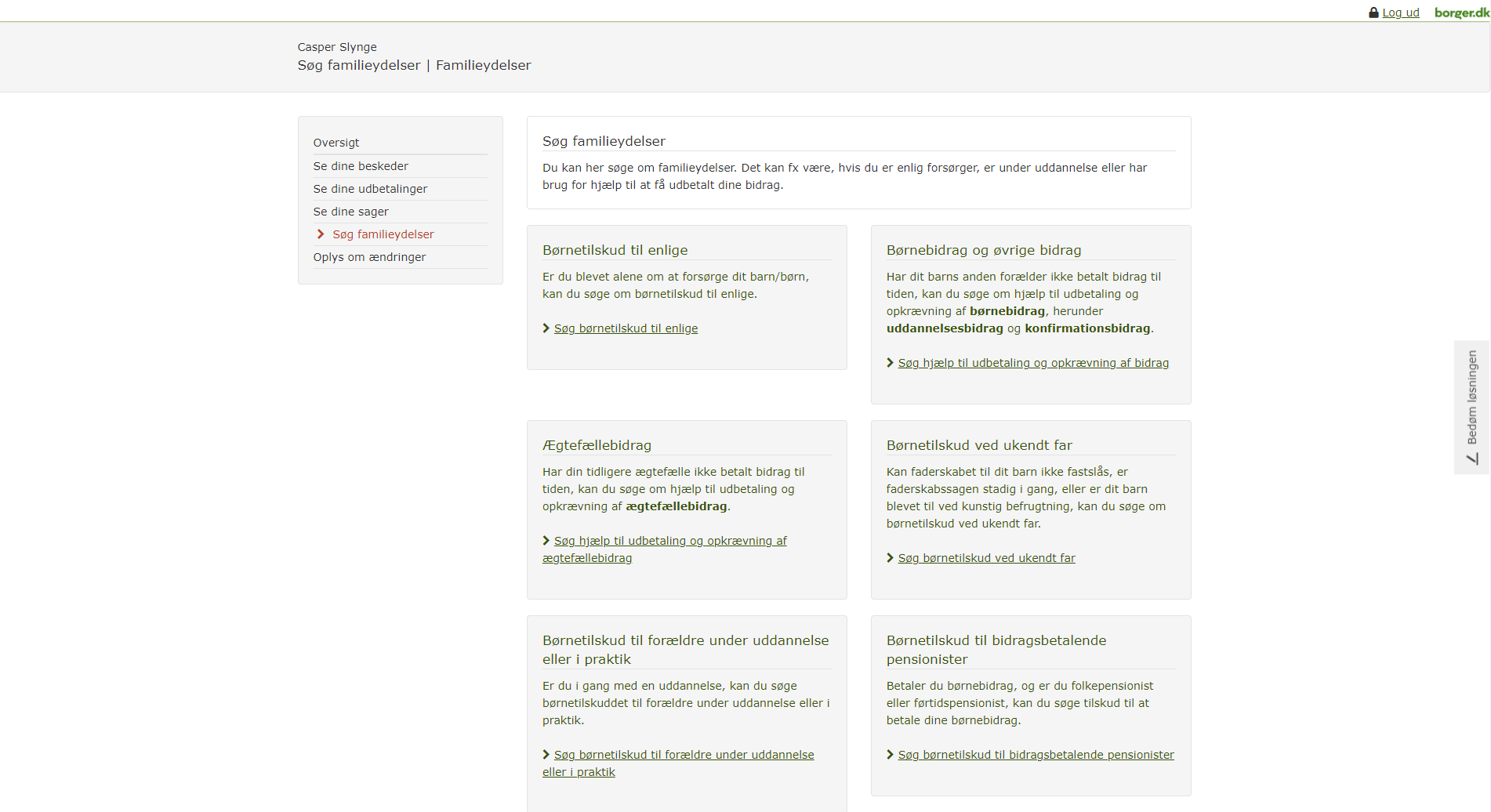Click chevron before Søg børnetilskud til enlige
Screen dimensions: 1491x812
[x=546, y=328]
